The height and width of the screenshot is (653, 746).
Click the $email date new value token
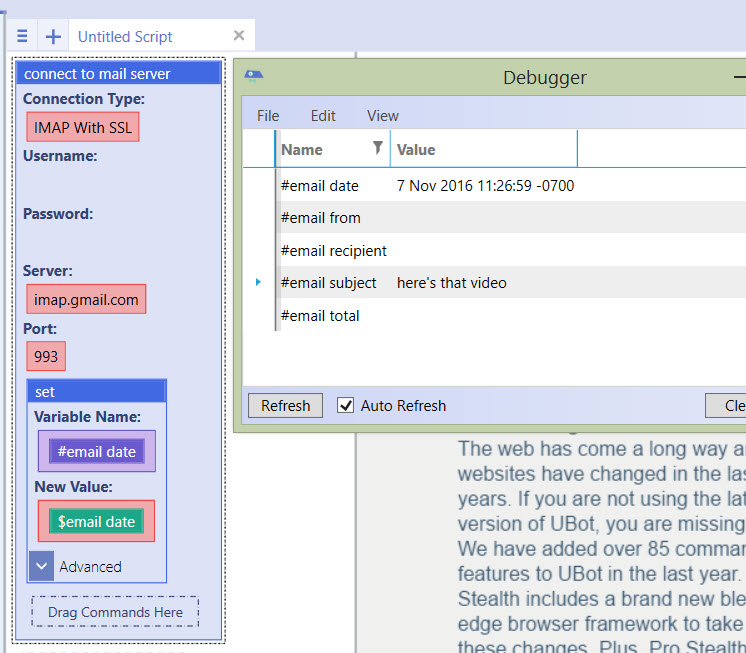click(x=96, y=521)
